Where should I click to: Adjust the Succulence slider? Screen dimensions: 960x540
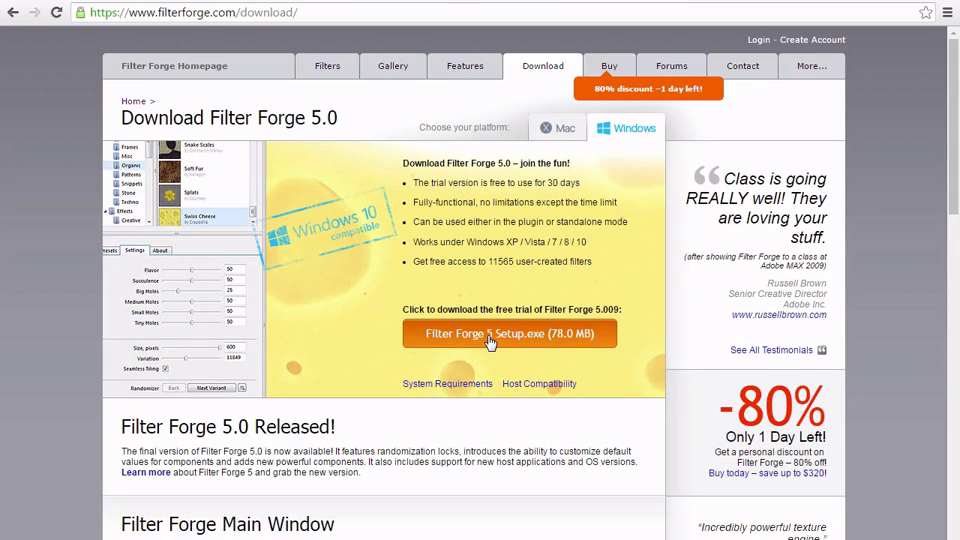[191, 280]
